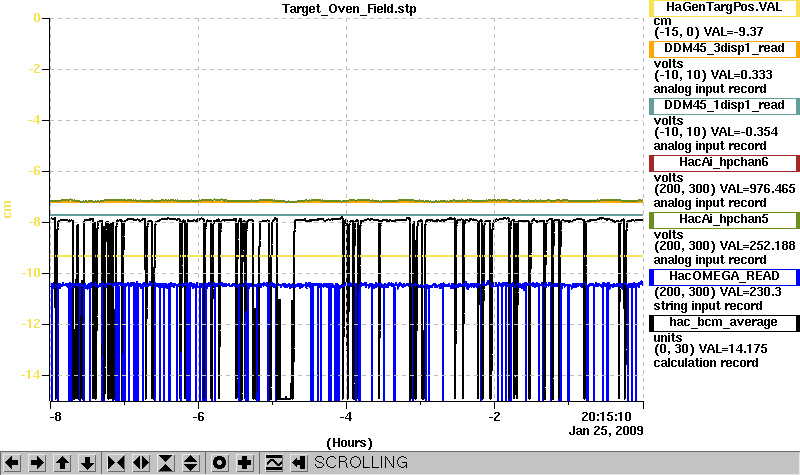Click the wave graph refresh toolbar icon
The height and width of the screenshot is (475, 800).
pos(274,463)
